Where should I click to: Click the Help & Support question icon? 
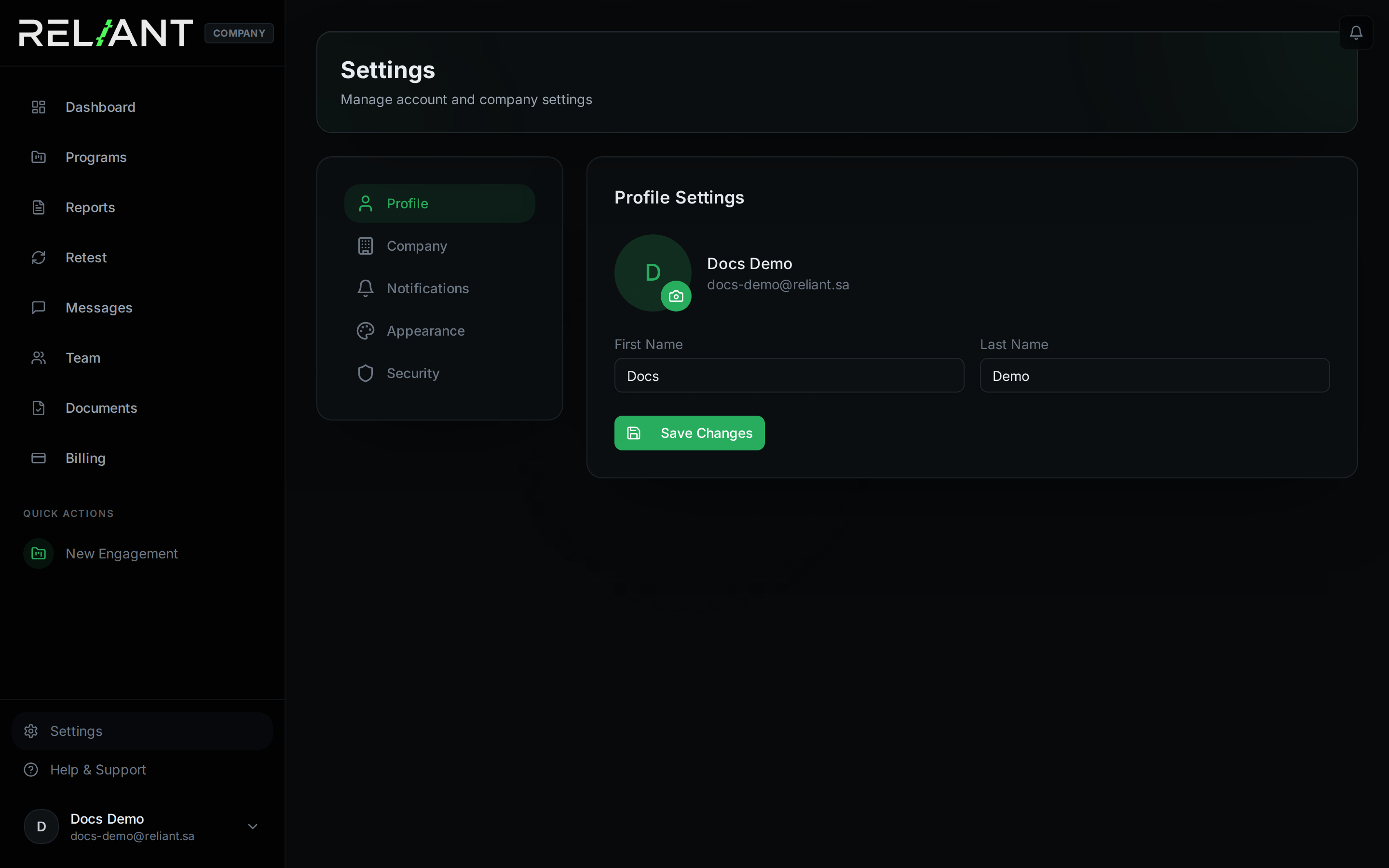pyautogui.click(x=31, y=769)
